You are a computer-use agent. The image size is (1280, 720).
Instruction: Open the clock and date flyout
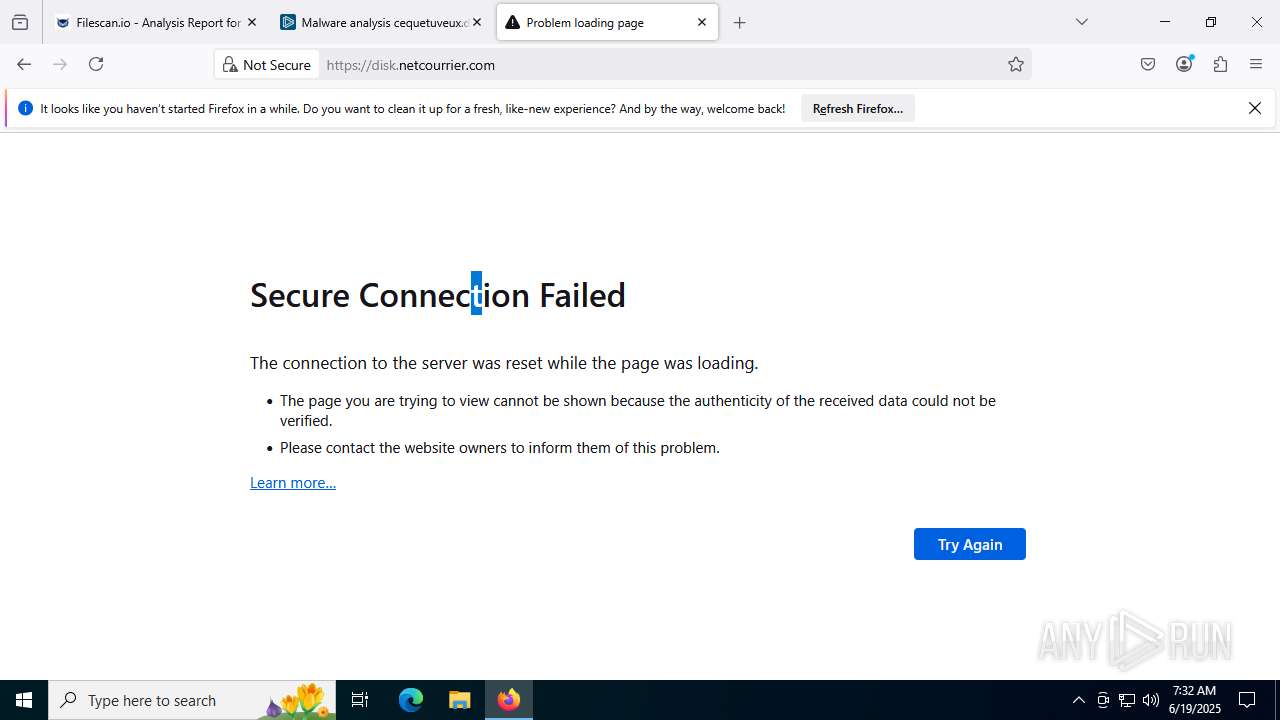[1196, 700]
